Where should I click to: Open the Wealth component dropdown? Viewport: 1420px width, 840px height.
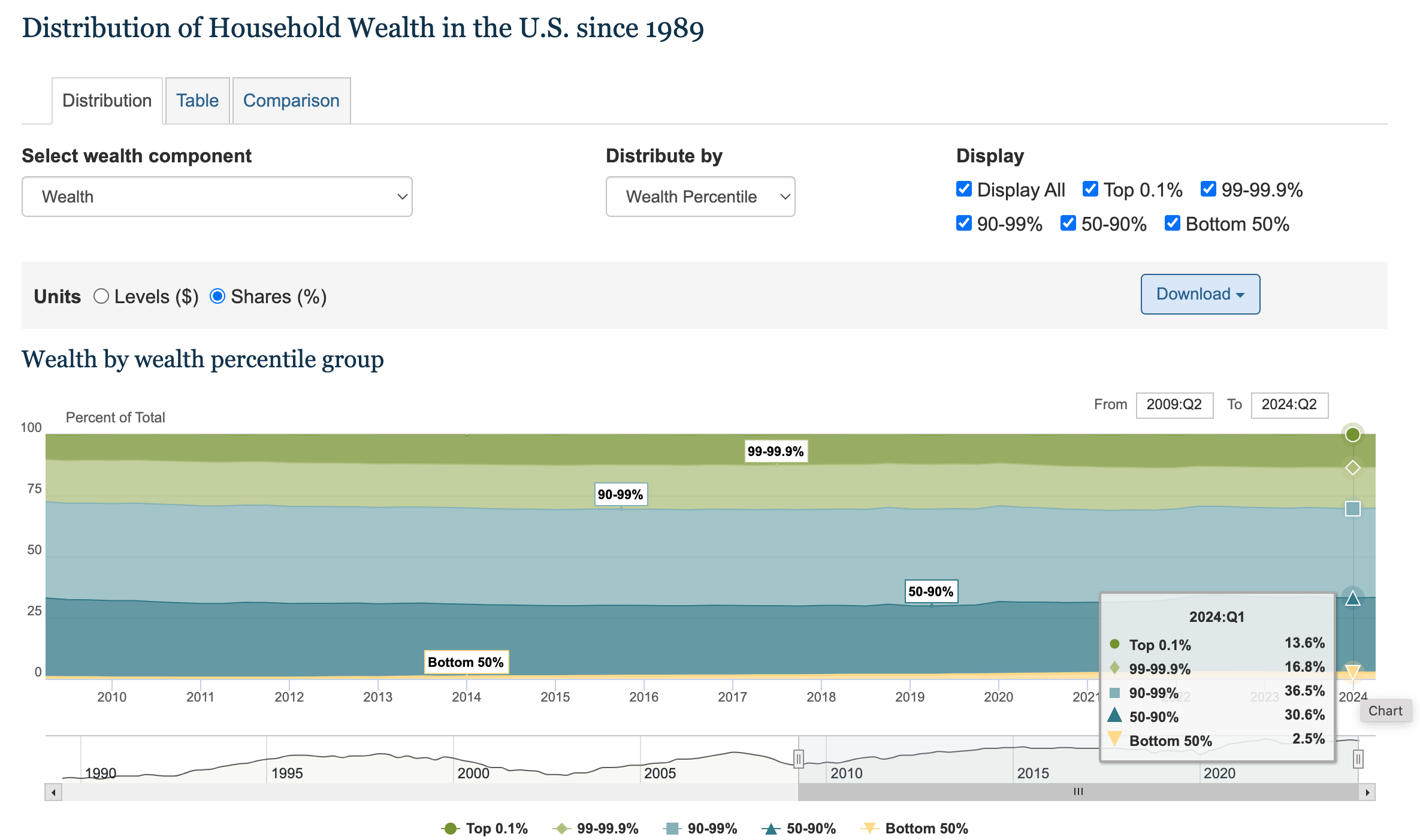[x=217, y=197]
